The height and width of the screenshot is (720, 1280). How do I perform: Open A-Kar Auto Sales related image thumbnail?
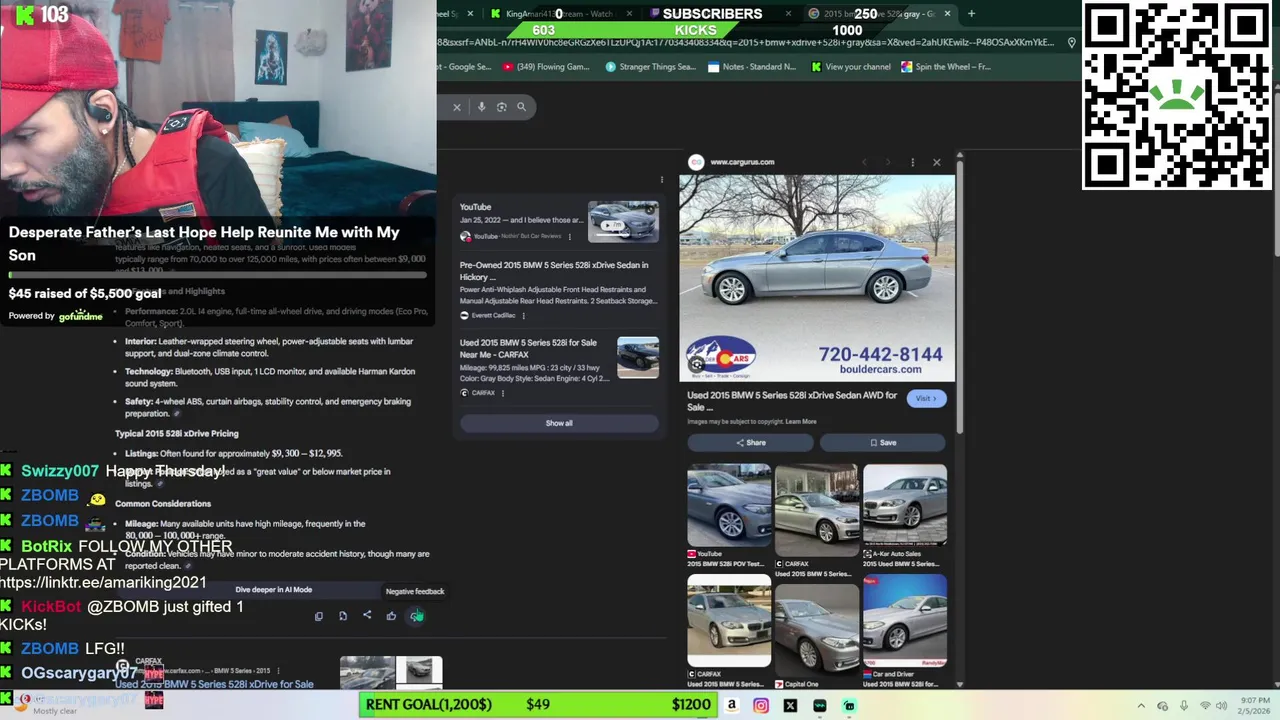point(905,505)
